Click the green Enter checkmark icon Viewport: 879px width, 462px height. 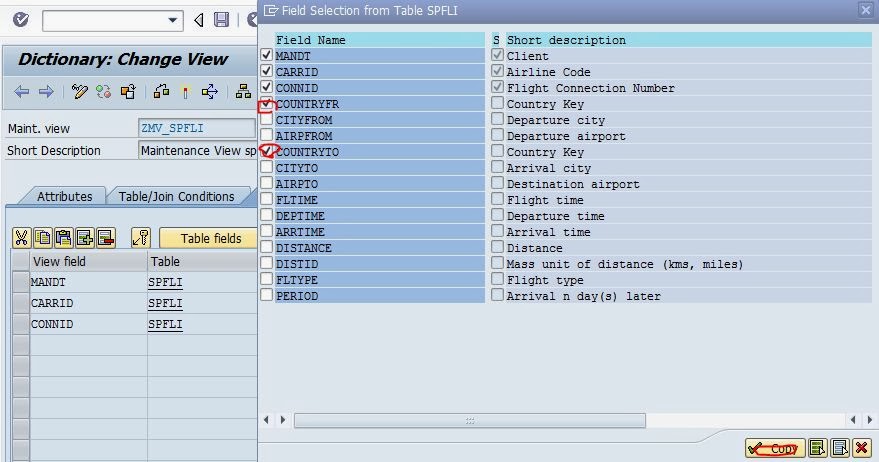[x=21, y=21]
